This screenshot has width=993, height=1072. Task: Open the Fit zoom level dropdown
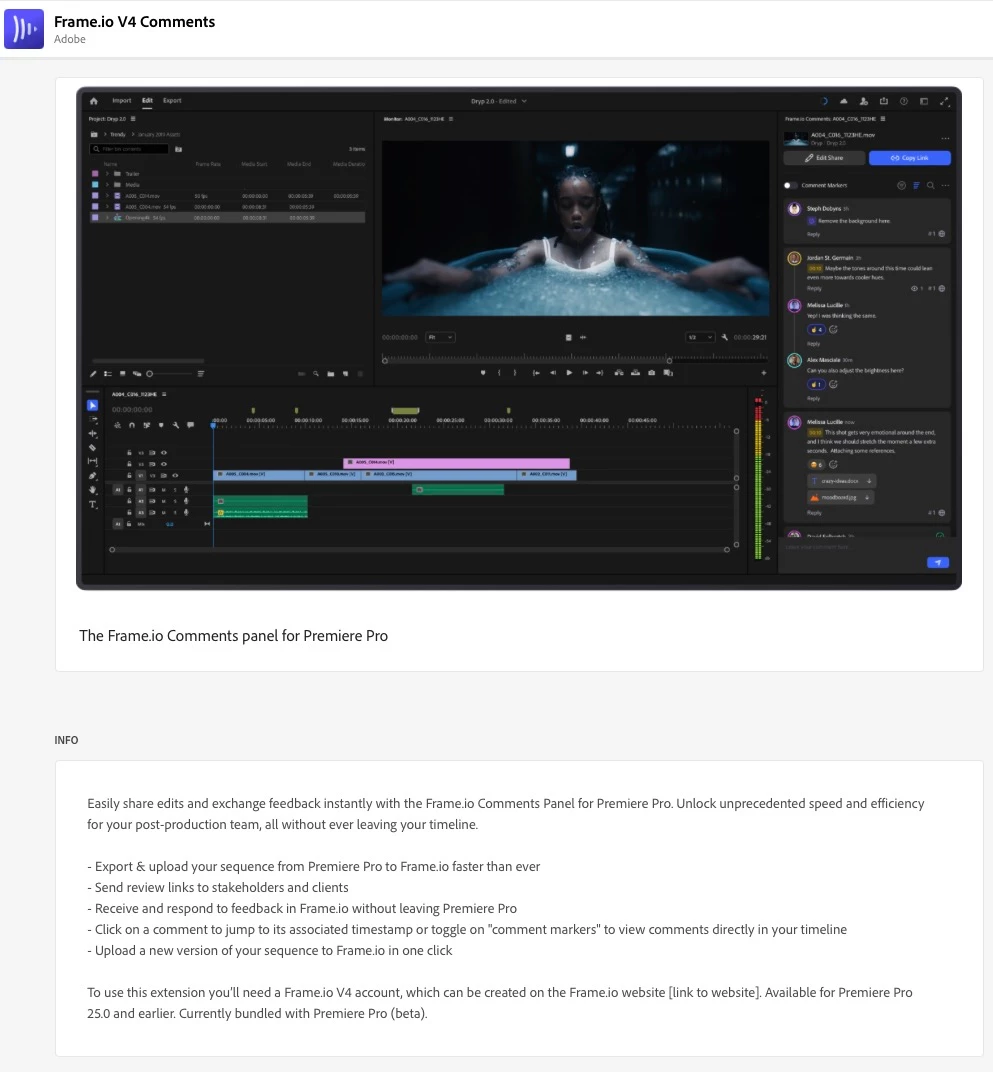[440, 337]
